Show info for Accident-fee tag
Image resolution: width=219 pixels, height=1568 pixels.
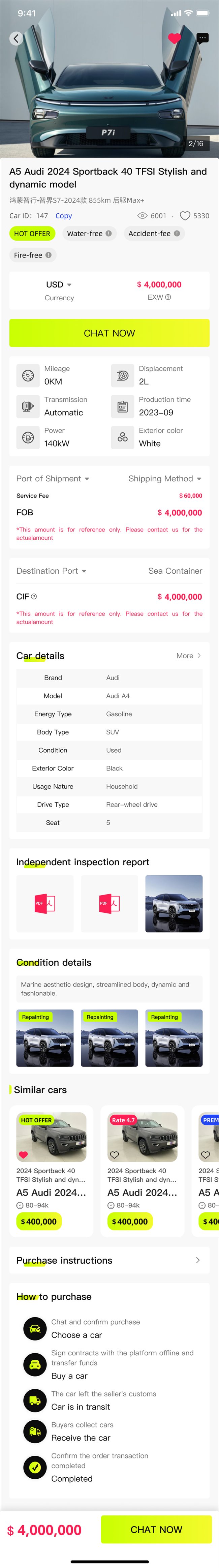point(177,233)
